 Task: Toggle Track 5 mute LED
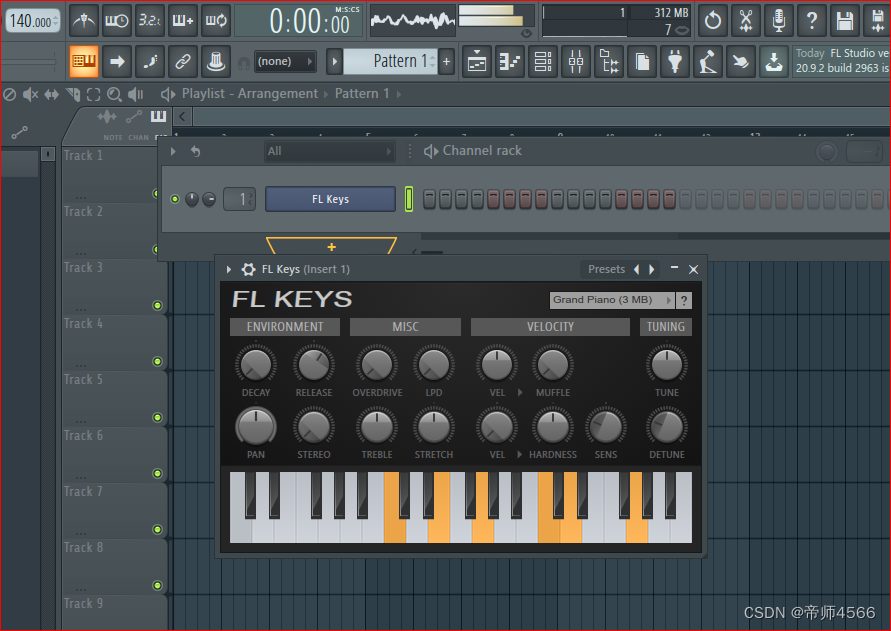click(x=157, y=417)
